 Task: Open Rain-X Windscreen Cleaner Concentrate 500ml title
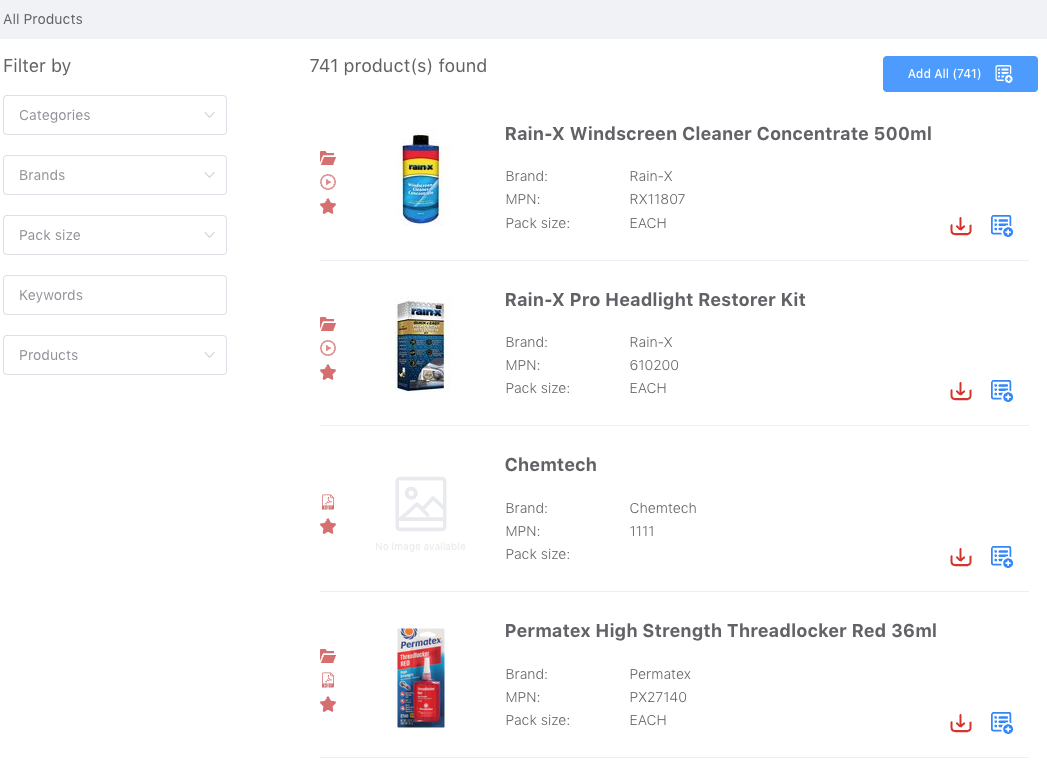[718, 134]
